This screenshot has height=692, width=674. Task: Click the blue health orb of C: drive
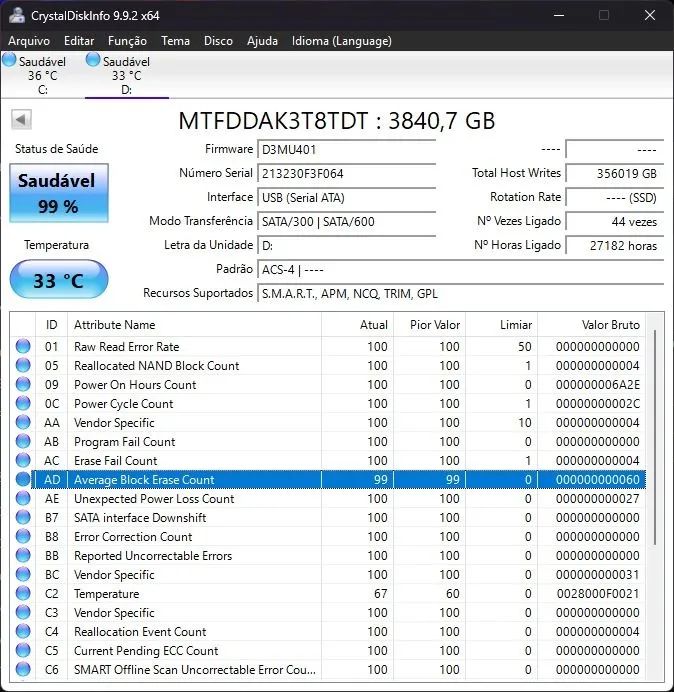click(9, 60)
